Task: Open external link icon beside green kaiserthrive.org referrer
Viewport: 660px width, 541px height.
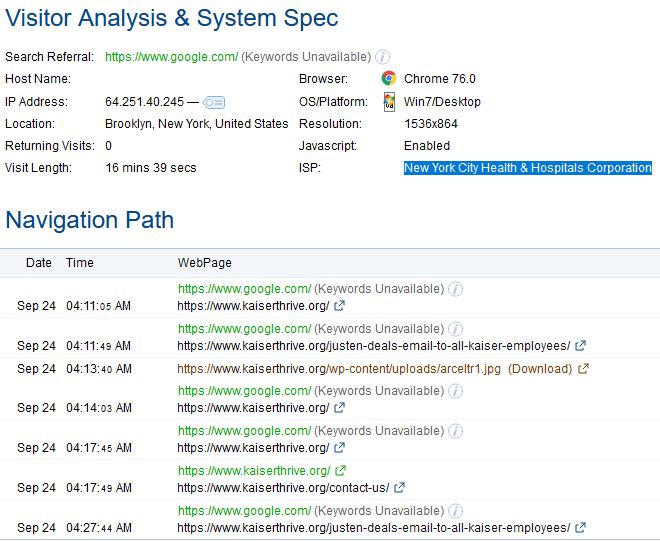Action: point(341,470)
